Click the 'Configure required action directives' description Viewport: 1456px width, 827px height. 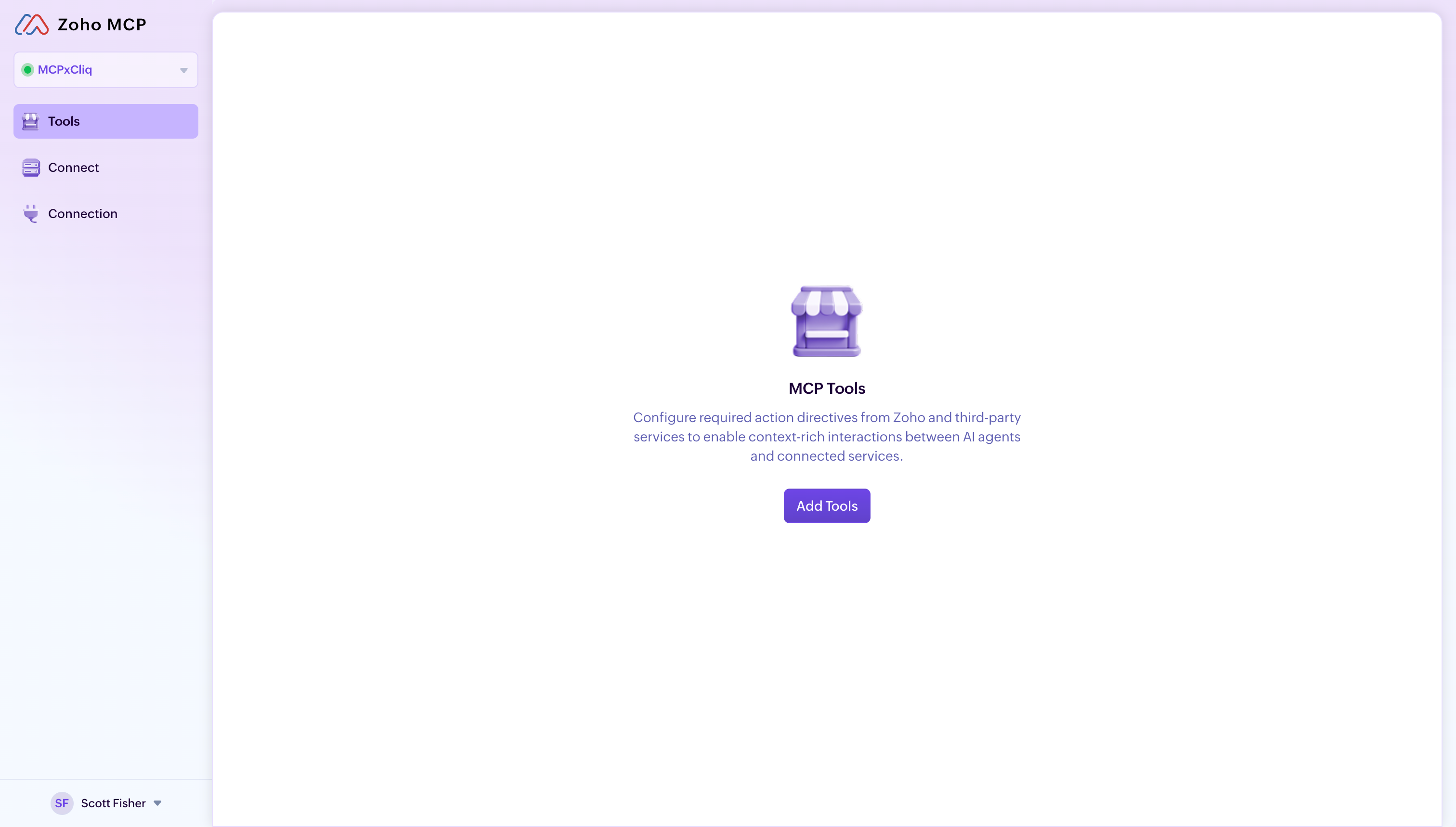point(827,437)
